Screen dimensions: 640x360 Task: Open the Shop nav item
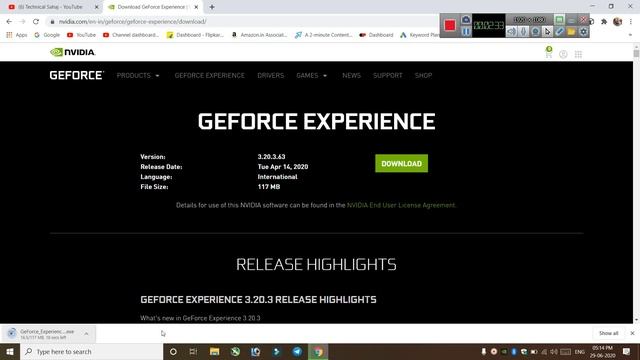tap(423, 76)
